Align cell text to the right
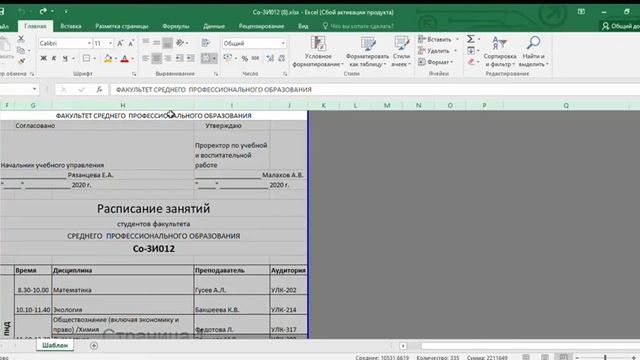 (x=167, y=58)
